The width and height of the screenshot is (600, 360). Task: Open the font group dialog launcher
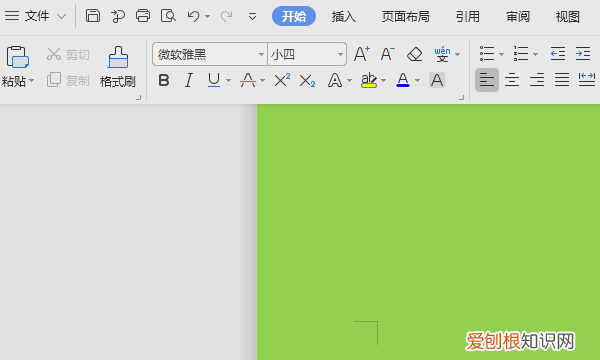point(461,98)
